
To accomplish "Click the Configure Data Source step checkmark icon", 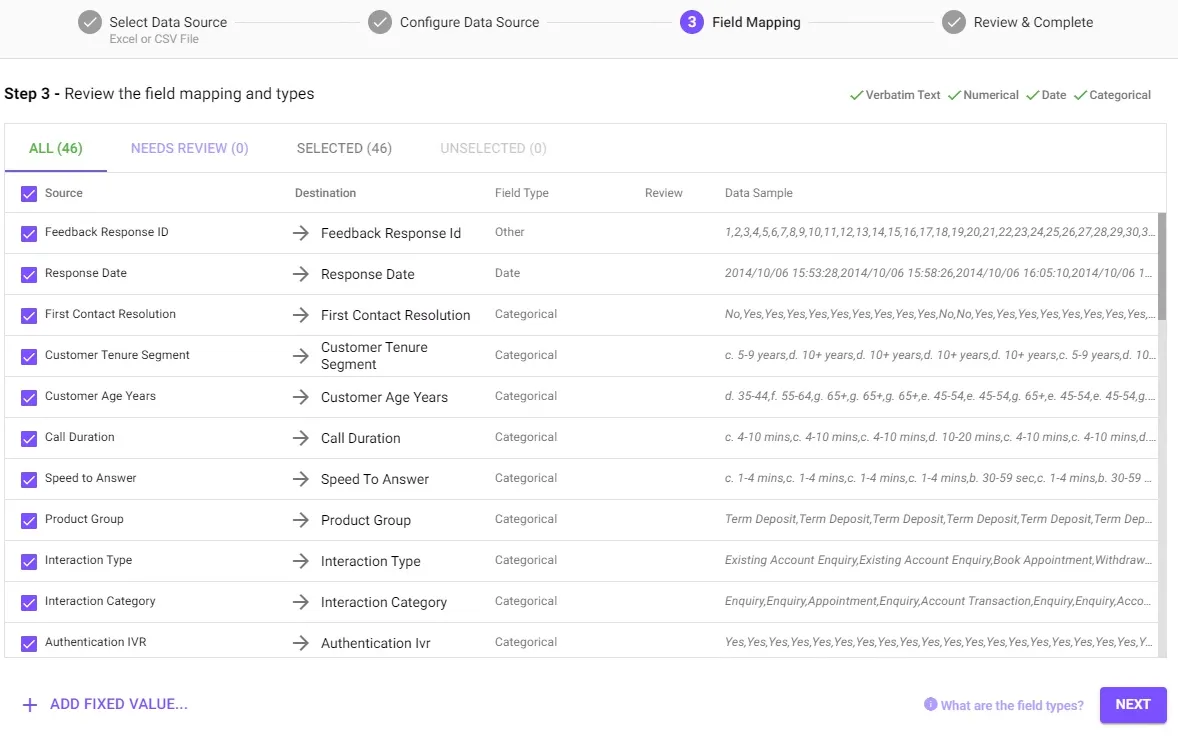I will 380,23.
